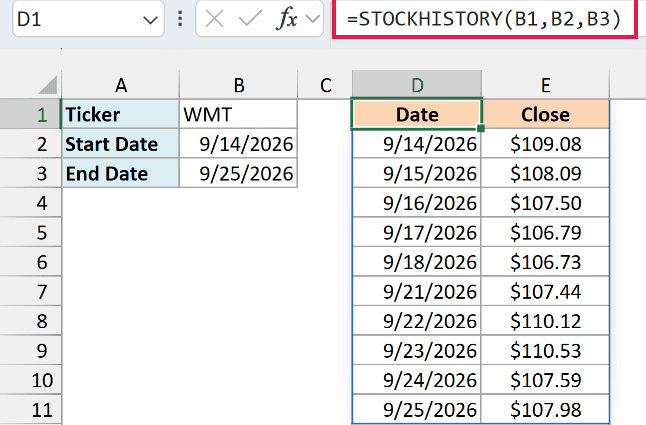Click the close price $107.98
This screenshot has height=425, width=646.
coord(545,410)
